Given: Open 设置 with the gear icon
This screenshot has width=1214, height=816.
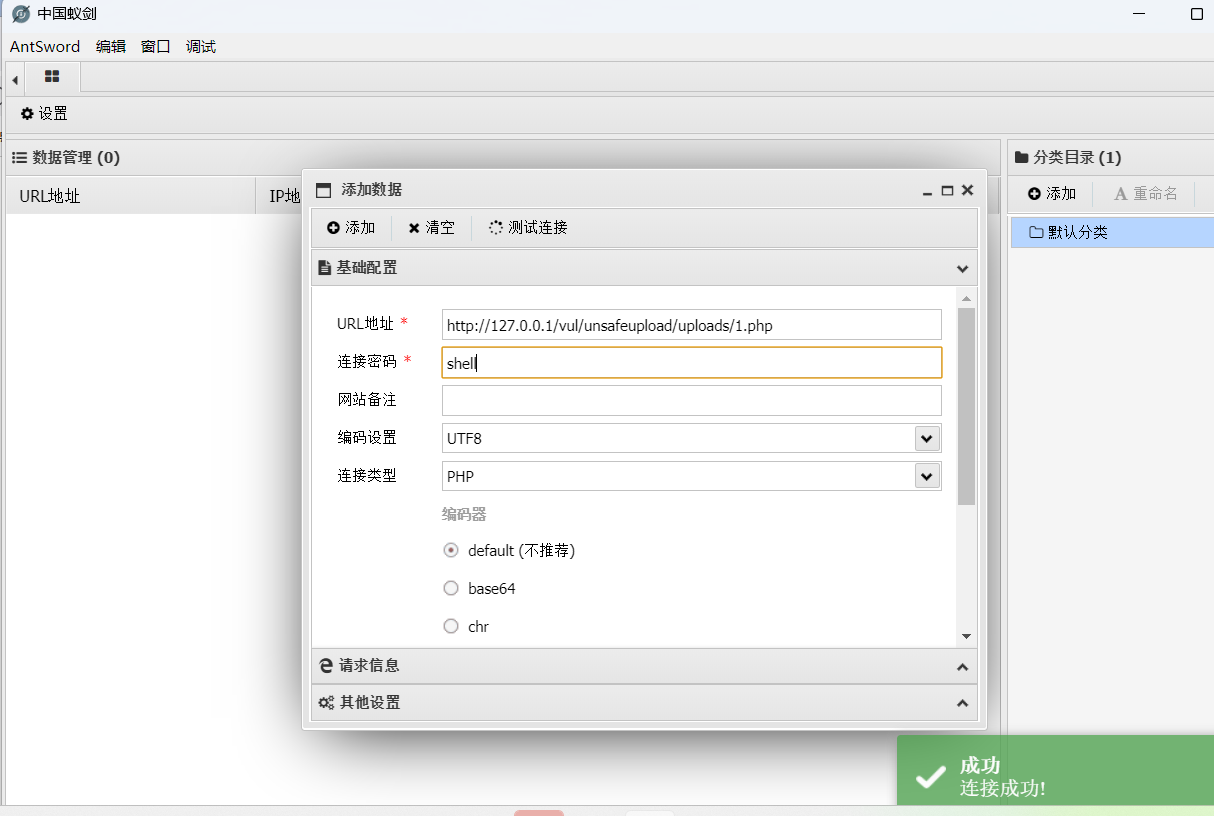Looking at the screenshot, I should pyautogui.click(x=44, y=114).
